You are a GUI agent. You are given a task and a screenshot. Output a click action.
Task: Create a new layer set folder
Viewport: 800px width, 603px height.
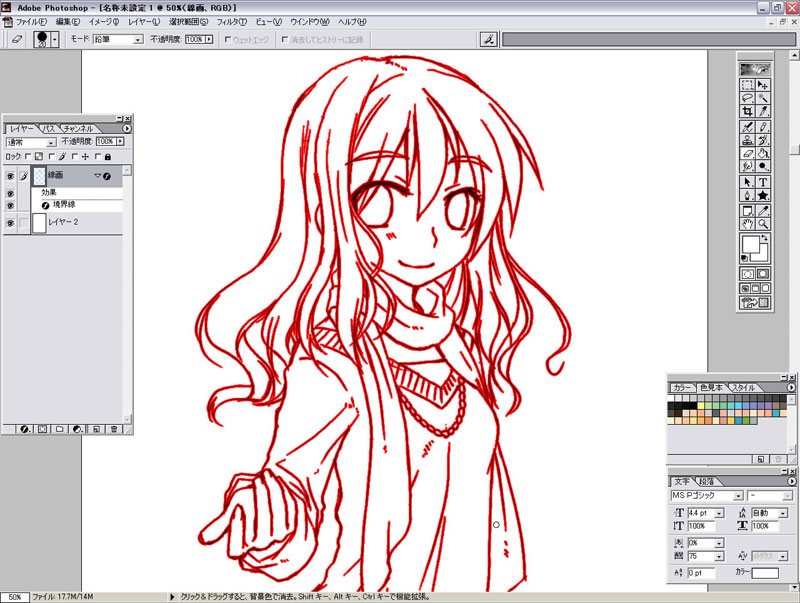click(x=60, y=429)
